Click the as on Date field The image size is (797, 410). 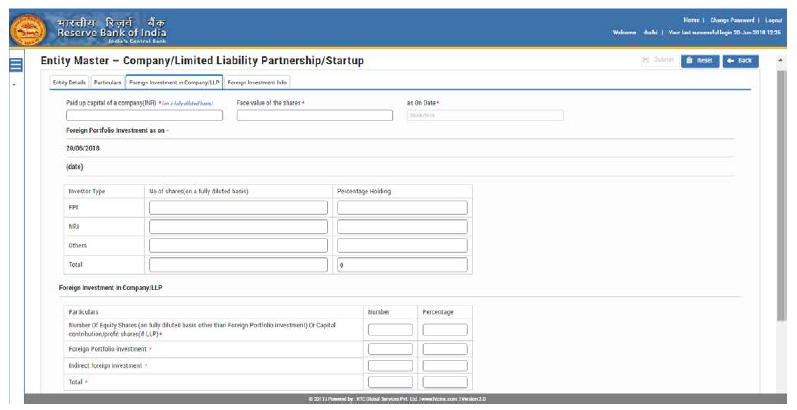coord(484,115)
